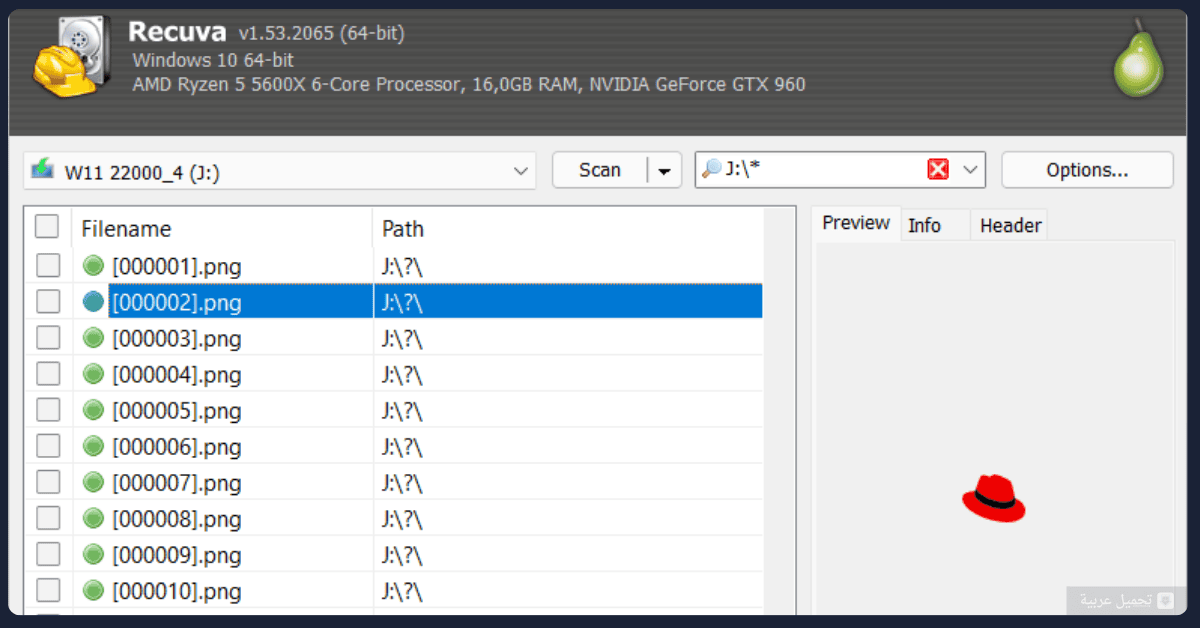Toggle the select-all checkbox in the header
Viewport: 1200px width, 628px height.
[47, 227]
